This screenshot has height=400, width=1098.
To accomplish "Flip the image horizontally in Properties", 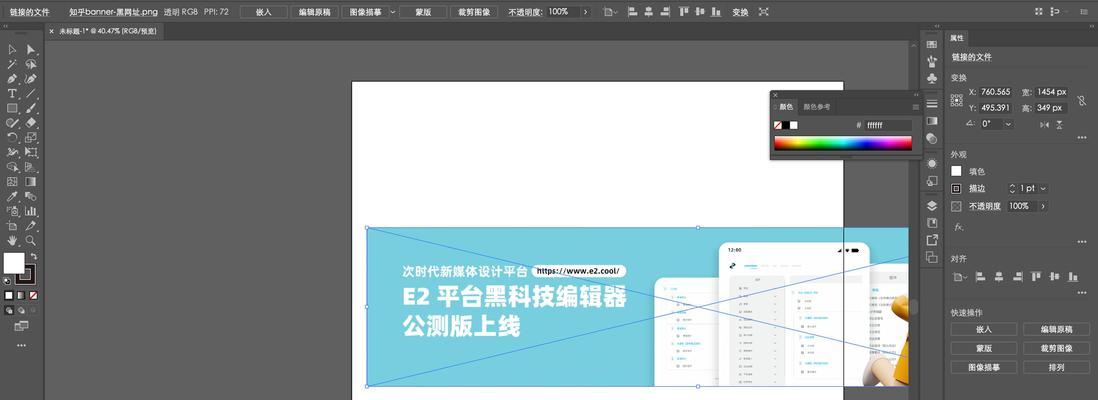I will pyautogui.click(x=1044, y=124).
